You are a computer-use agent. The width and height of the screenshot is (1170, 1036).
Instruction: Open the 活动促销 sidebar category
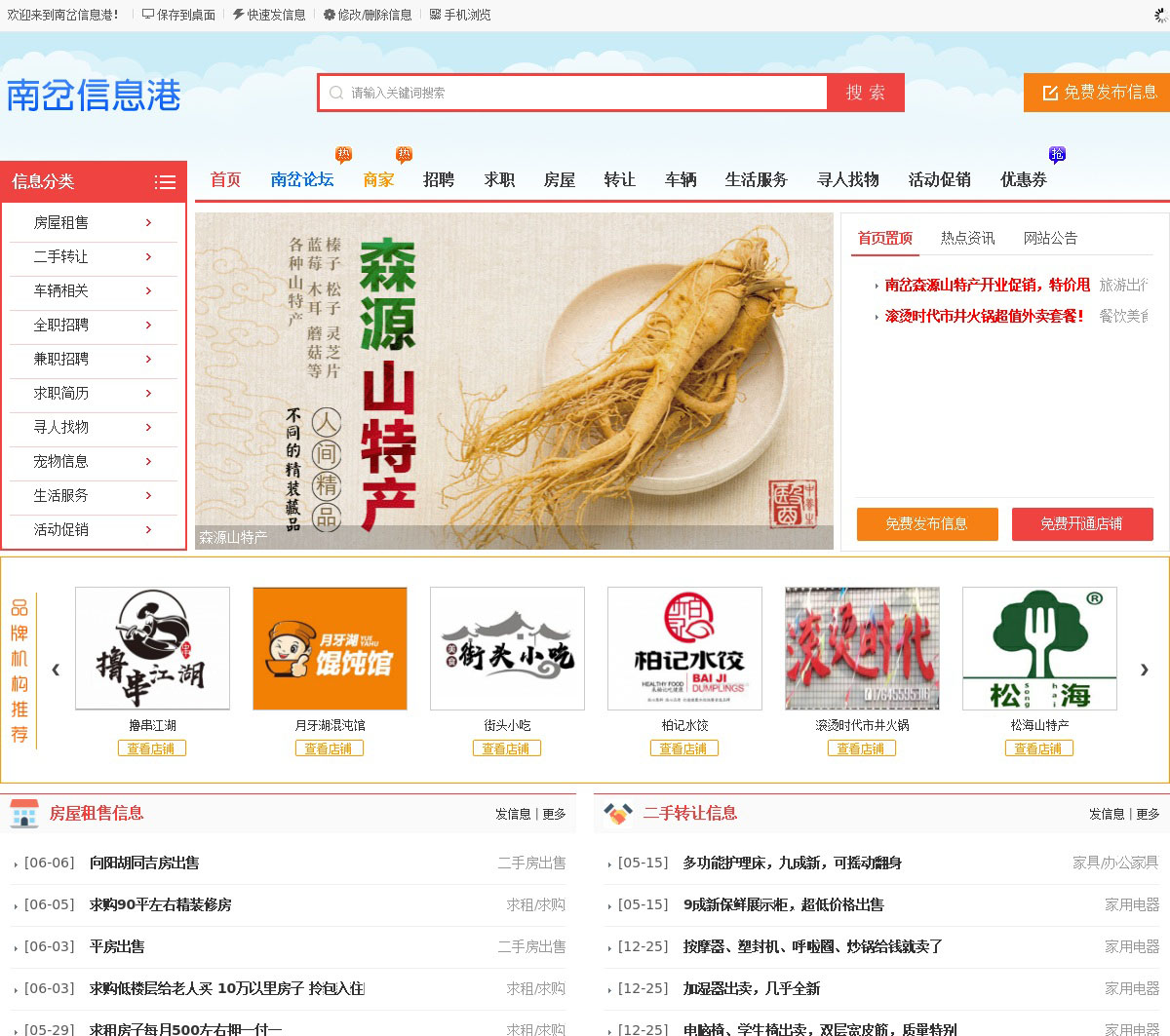[60, 530]
